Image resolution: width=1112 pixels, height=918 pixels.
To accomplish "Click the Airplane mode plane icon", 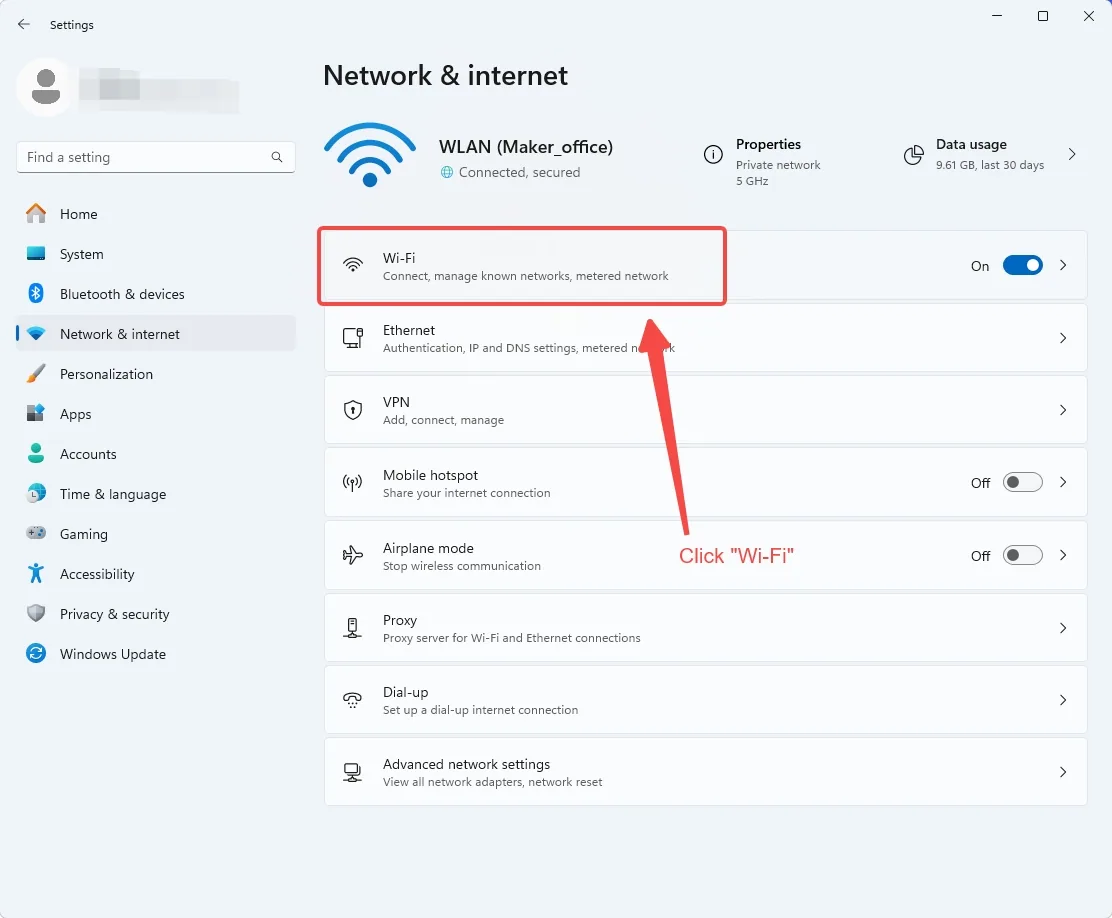I will 352,555.
